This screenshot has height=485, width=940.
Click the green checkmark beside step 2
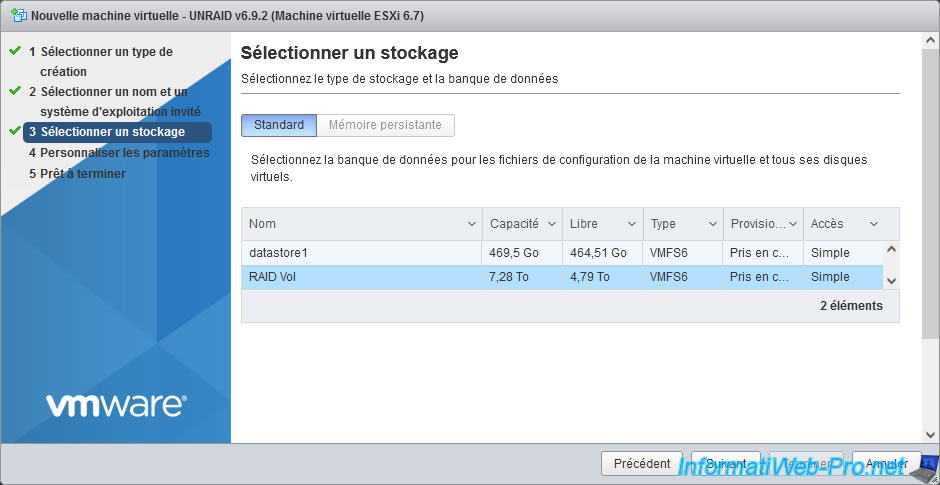click(x=15, y=91)
